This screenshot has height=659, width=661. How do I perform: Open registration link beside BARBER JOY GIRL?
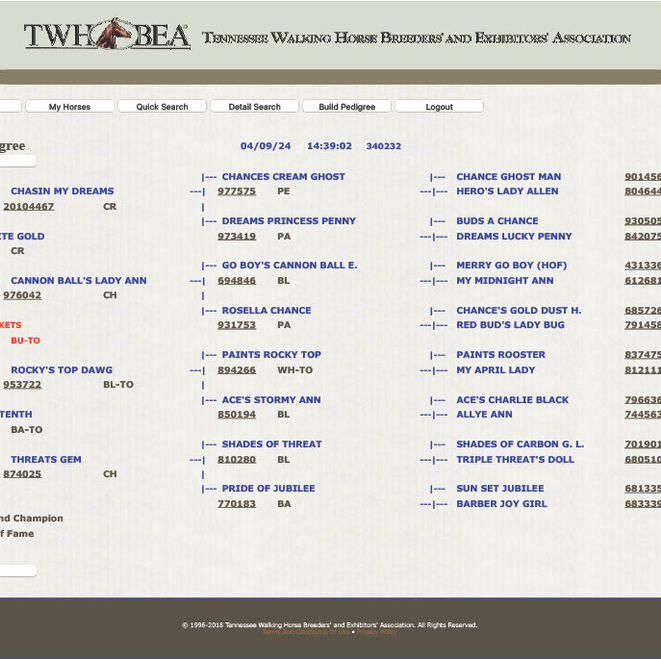(643, 504)
